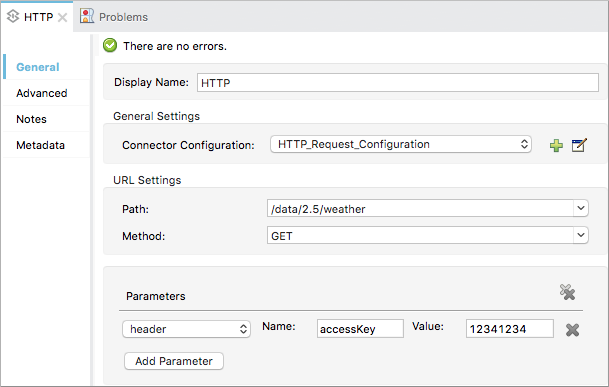Click the Display Name input field

(x=398, y=83)
